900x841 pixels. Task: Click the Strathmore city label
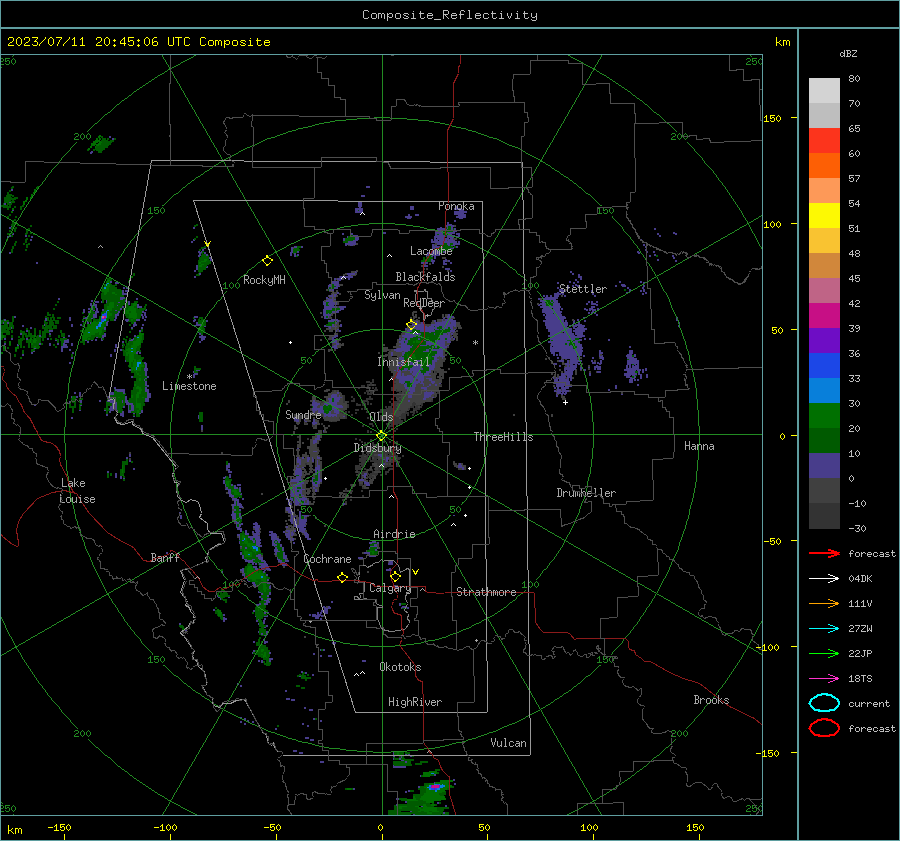tap(486, 592)
